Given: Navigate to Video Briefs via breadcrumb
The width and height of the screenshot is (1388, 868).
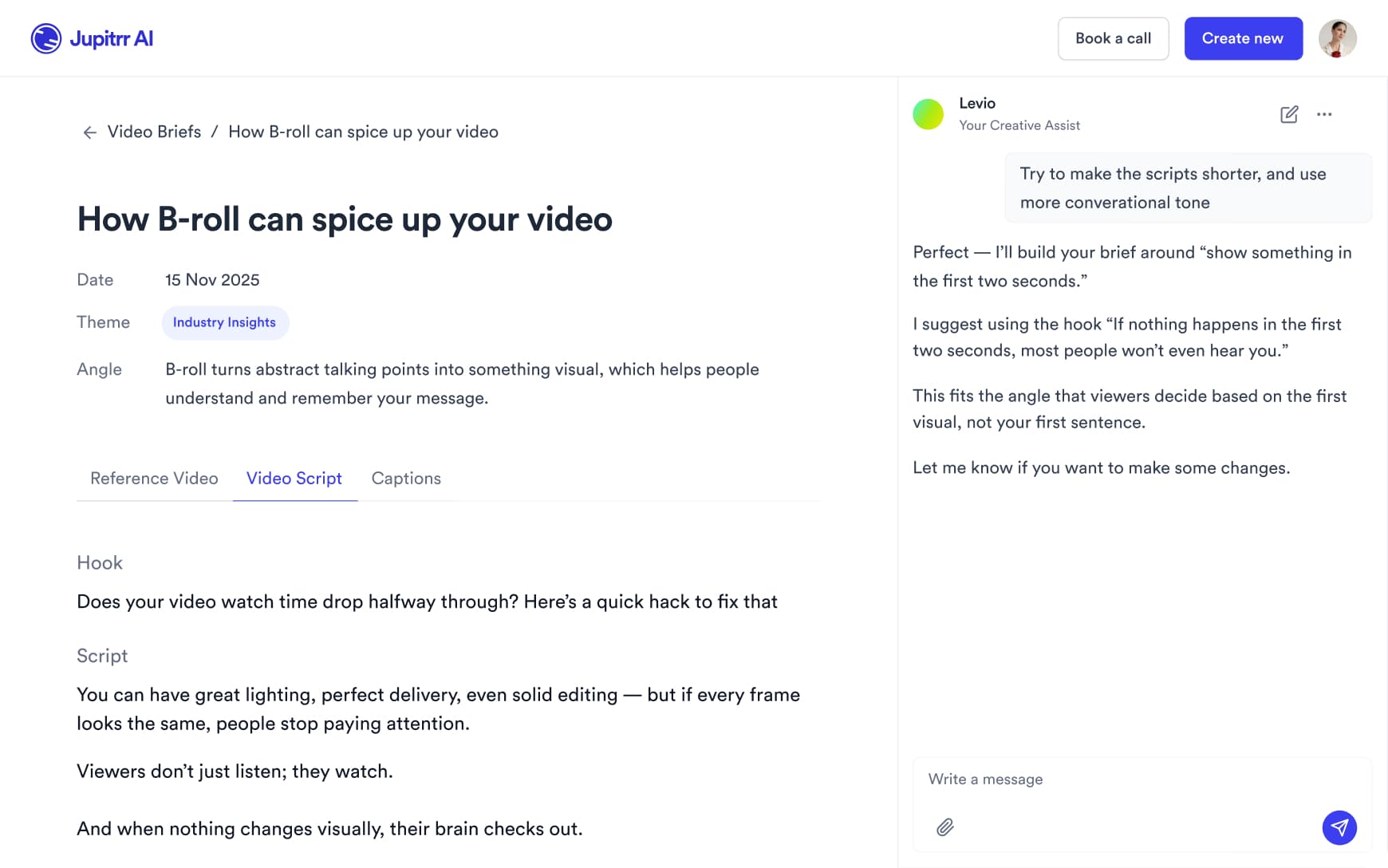Looking at the screenshot, I should [x=154, y=132].
